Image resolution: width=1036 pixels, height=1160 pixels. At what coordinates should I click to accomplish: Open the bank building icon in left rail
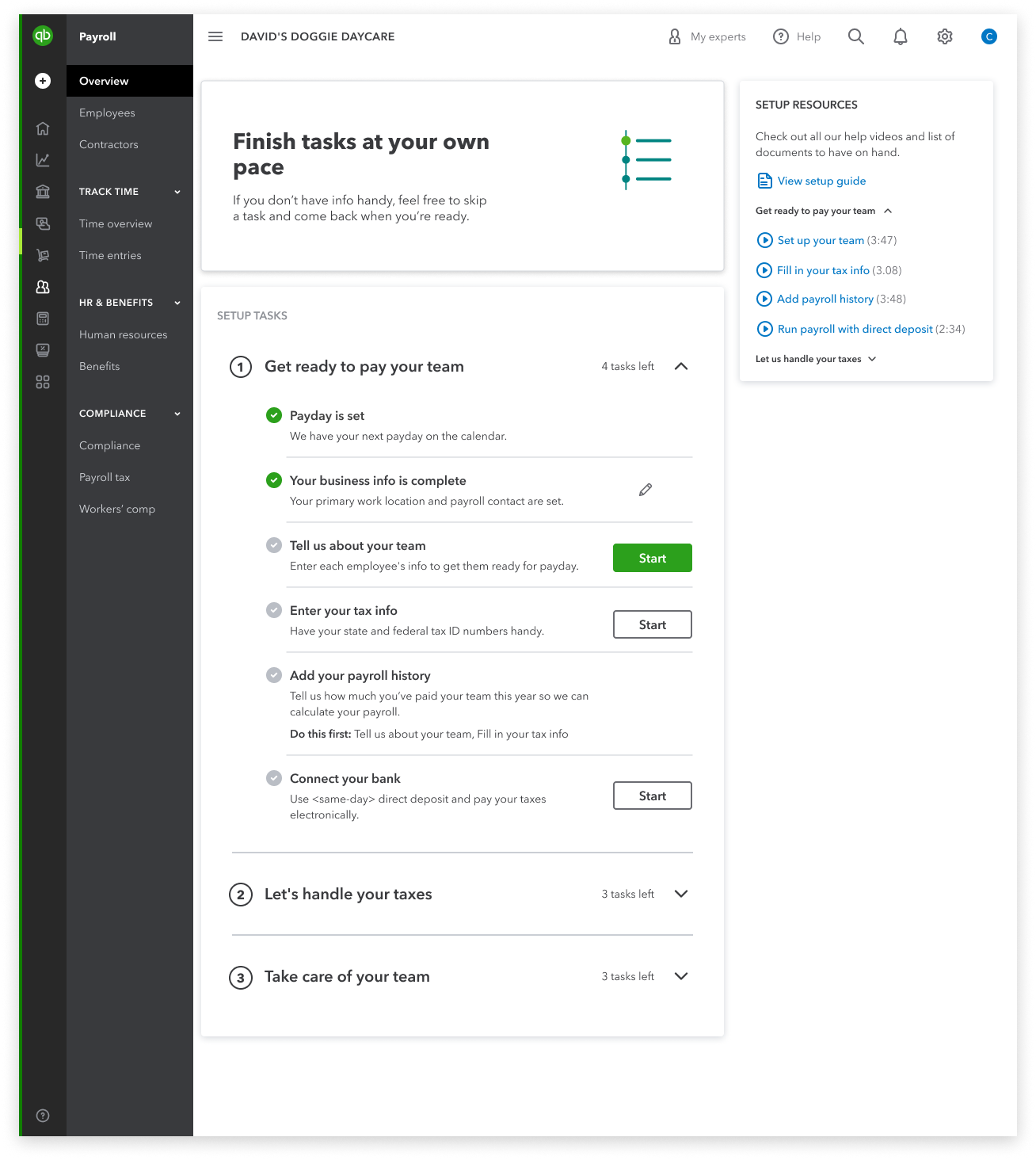point(43,192)
